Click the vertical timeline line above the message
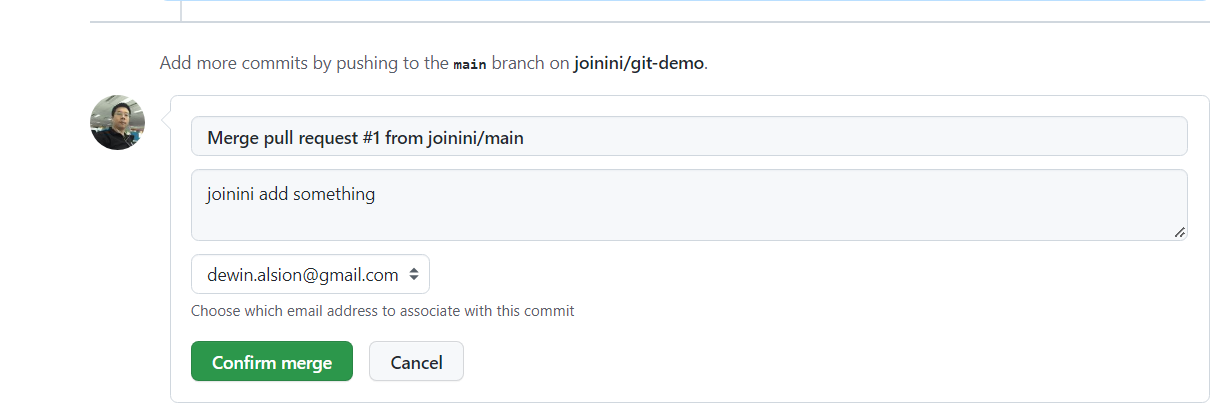The width and height of the screenshot is (1224, 413). point(181,10)
